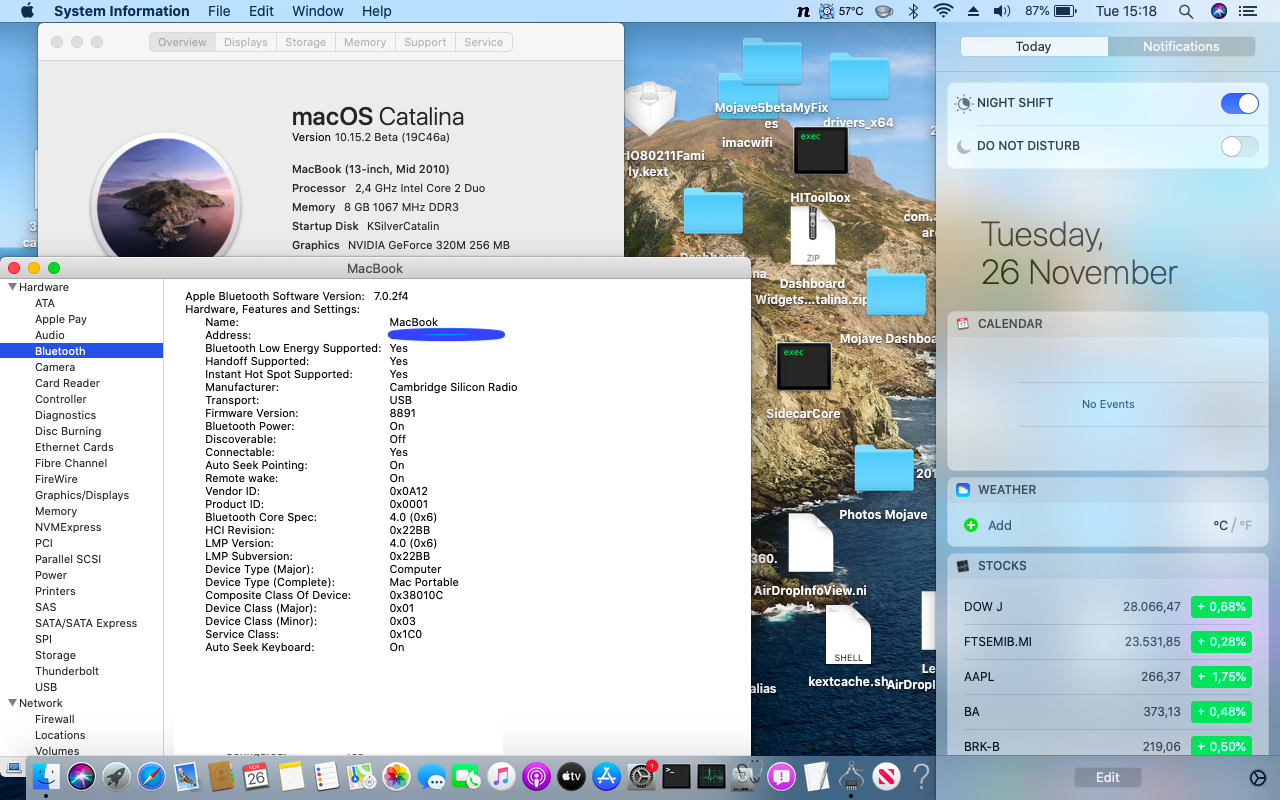Viewport: 1280px width, 800px height.
Task: Open the Window menu
Action: click(316, 11)
